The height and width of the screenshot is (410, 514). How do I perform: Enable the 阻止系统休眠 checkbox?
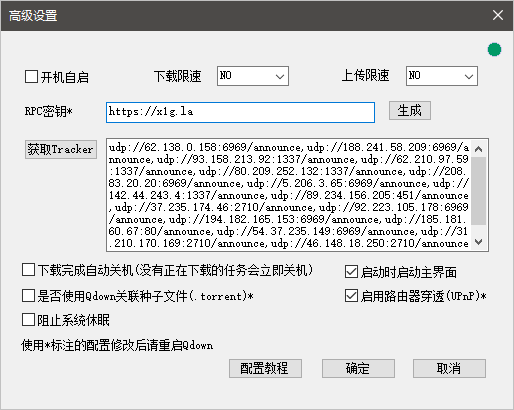coord(28,320)
